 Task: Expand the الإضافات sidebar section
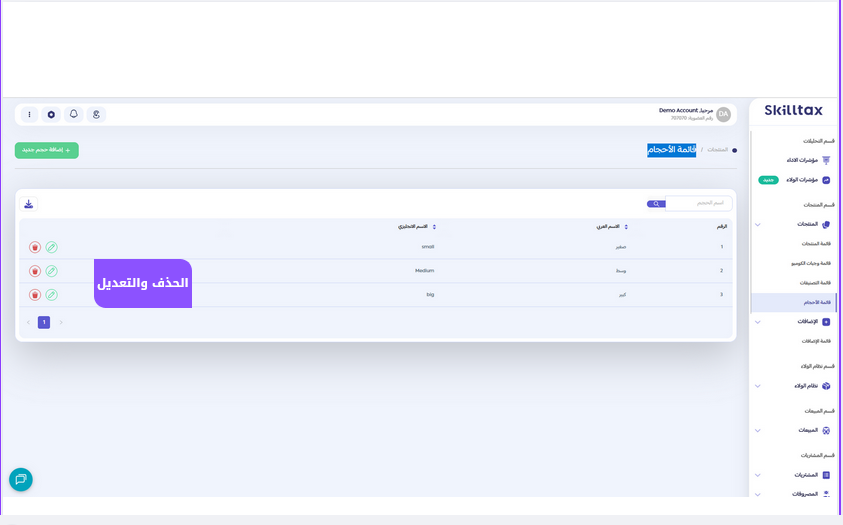pyautogui.click(x=757, y=322)
